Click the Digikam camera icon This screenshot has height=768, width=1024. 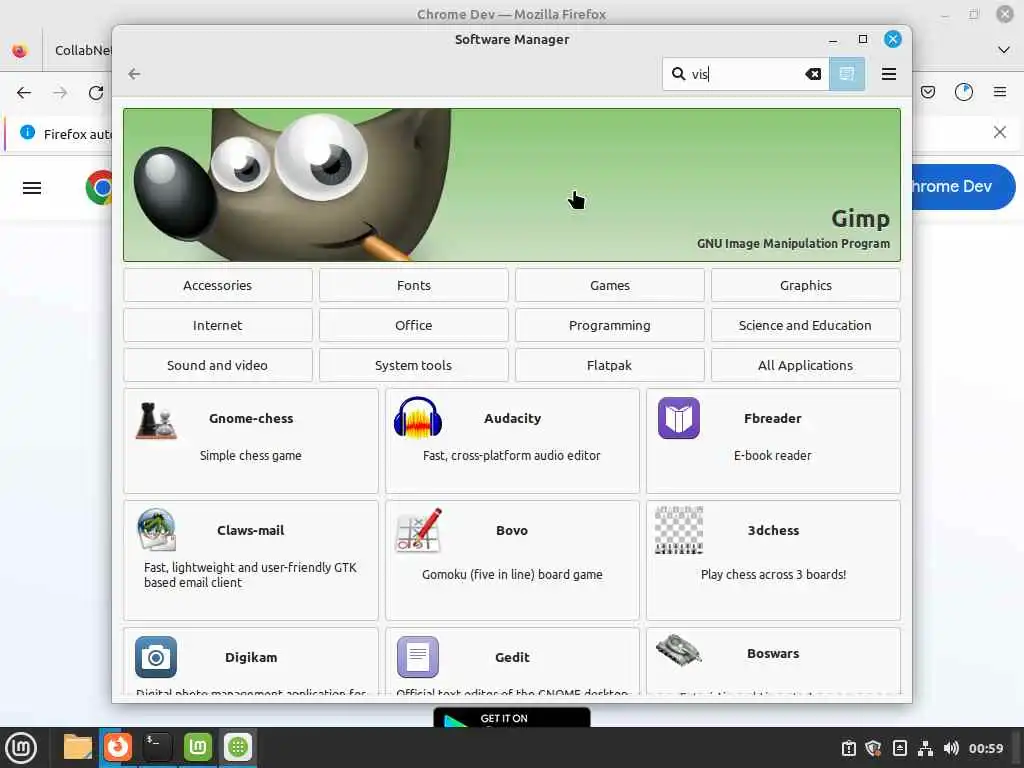coord(156,657)
